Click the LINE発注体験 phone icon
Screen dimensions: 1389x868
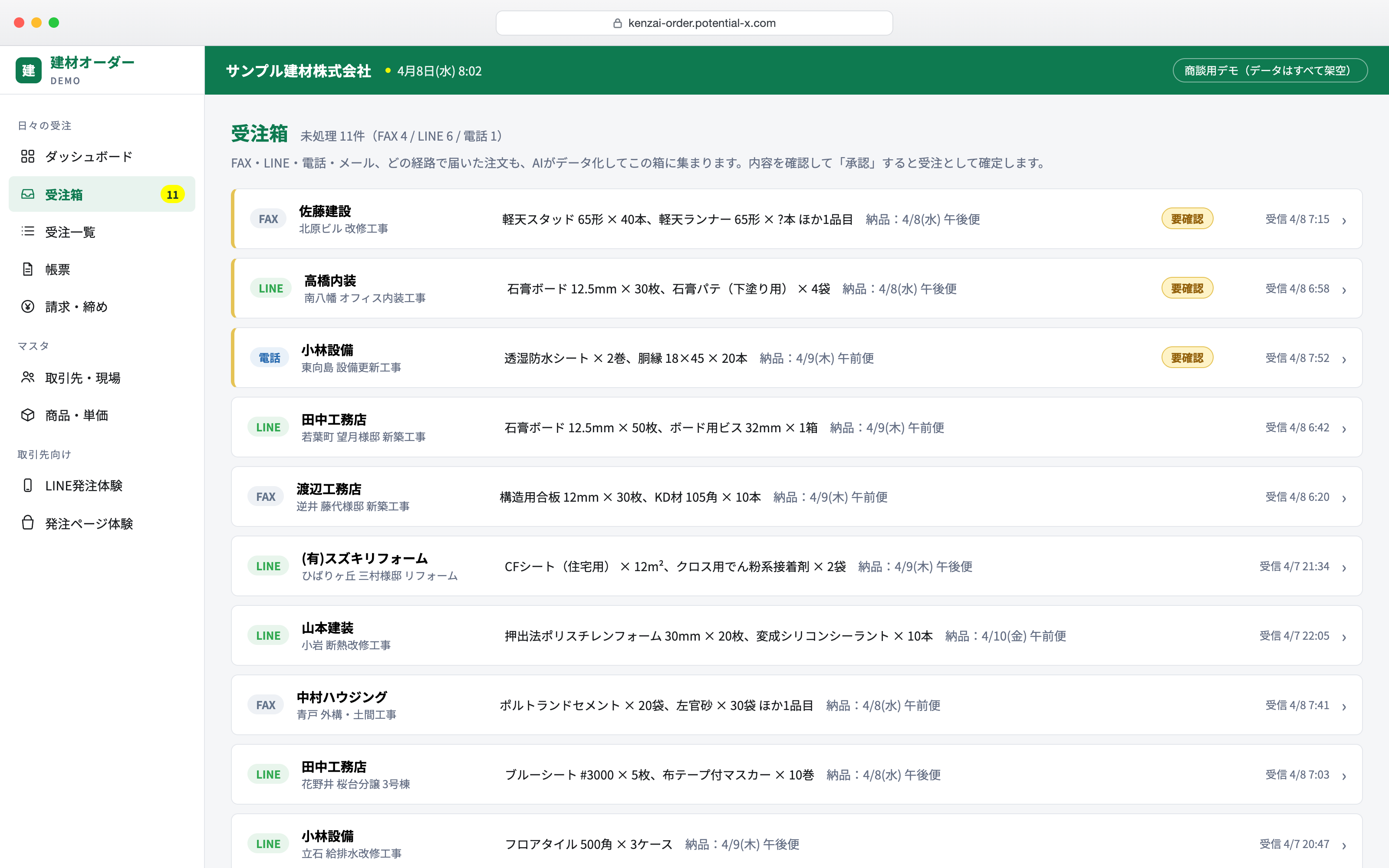(27, 485)
